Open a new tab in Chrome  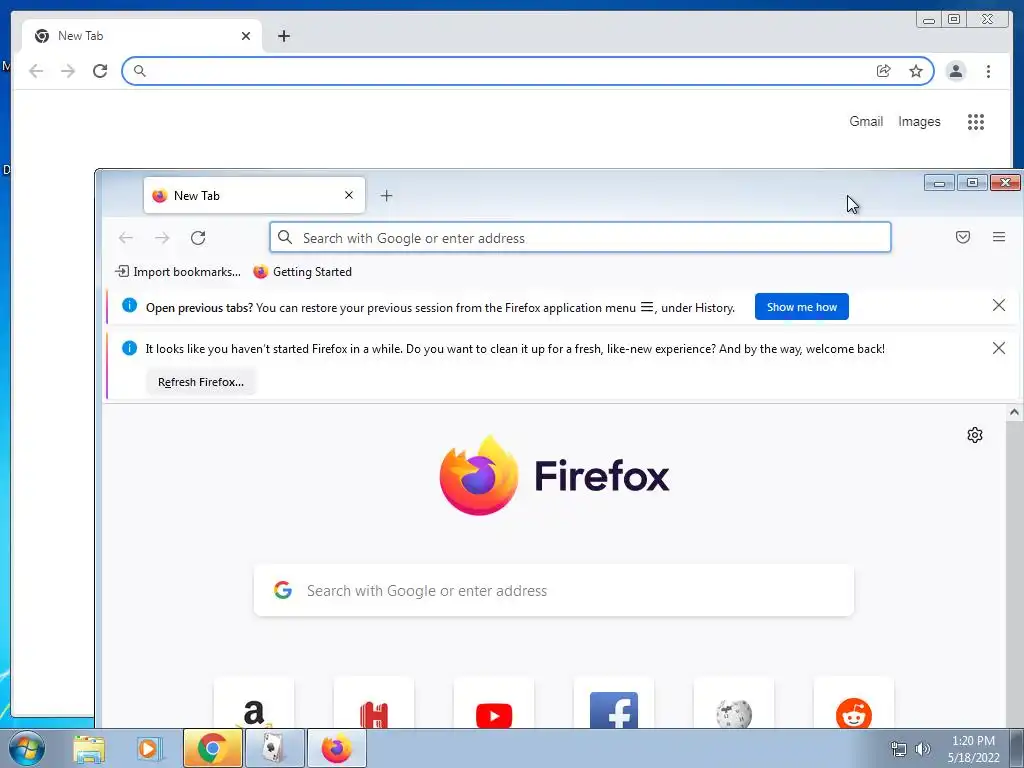point(283,36)
